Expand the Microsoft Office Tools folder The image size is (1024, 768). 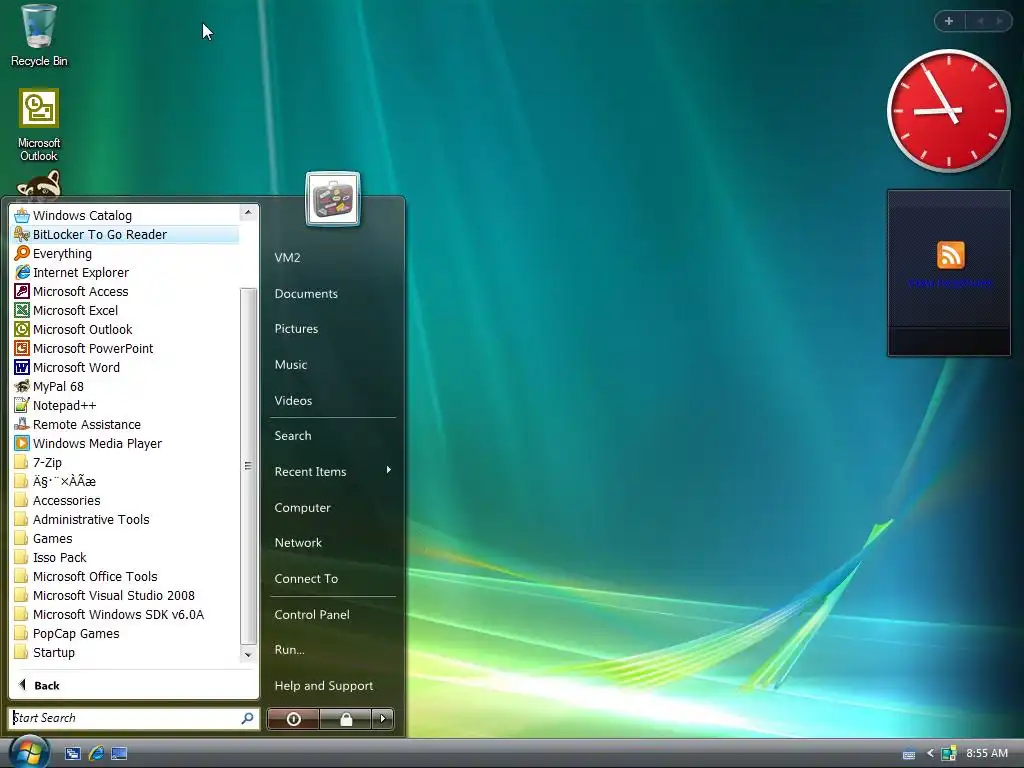(125, 576)
